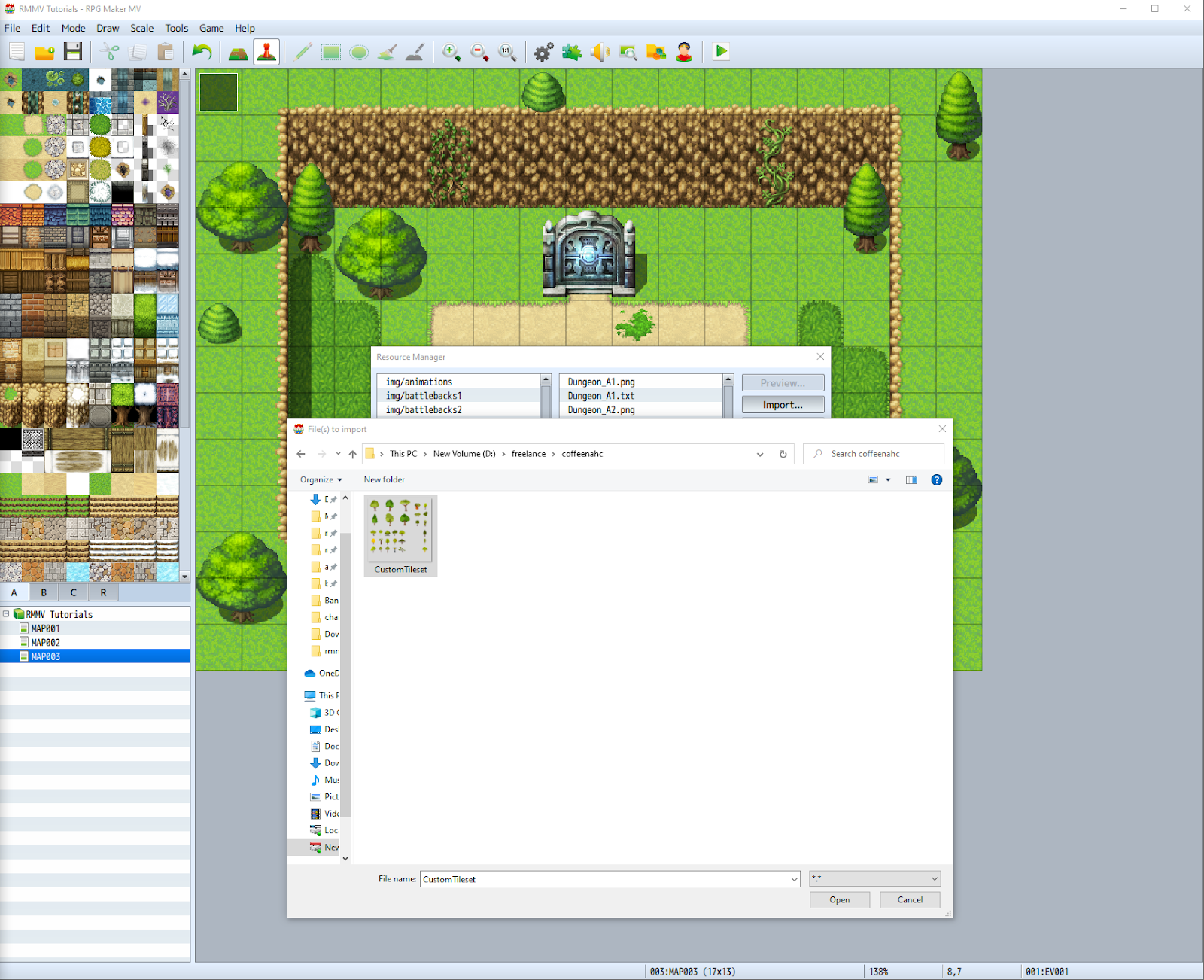Open the Tools menu

tap(177, 28)
